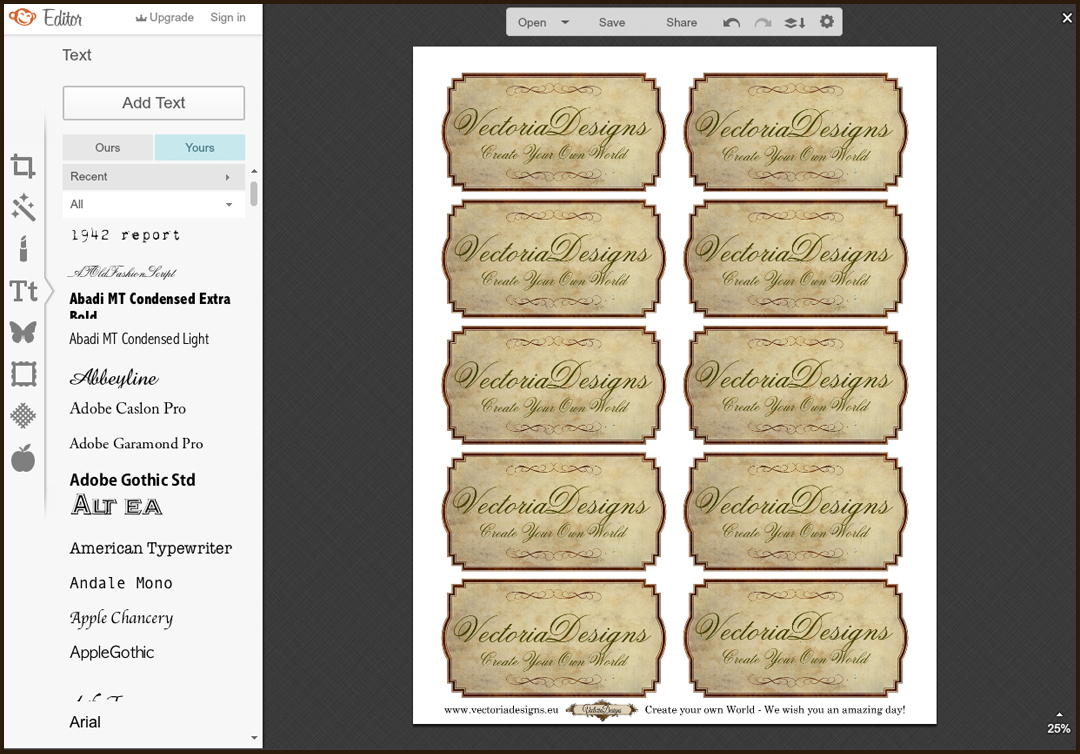Choose Abadi MT Condensed Extra Bold font
1080x754 pixels.
click(x=150, y=305)
